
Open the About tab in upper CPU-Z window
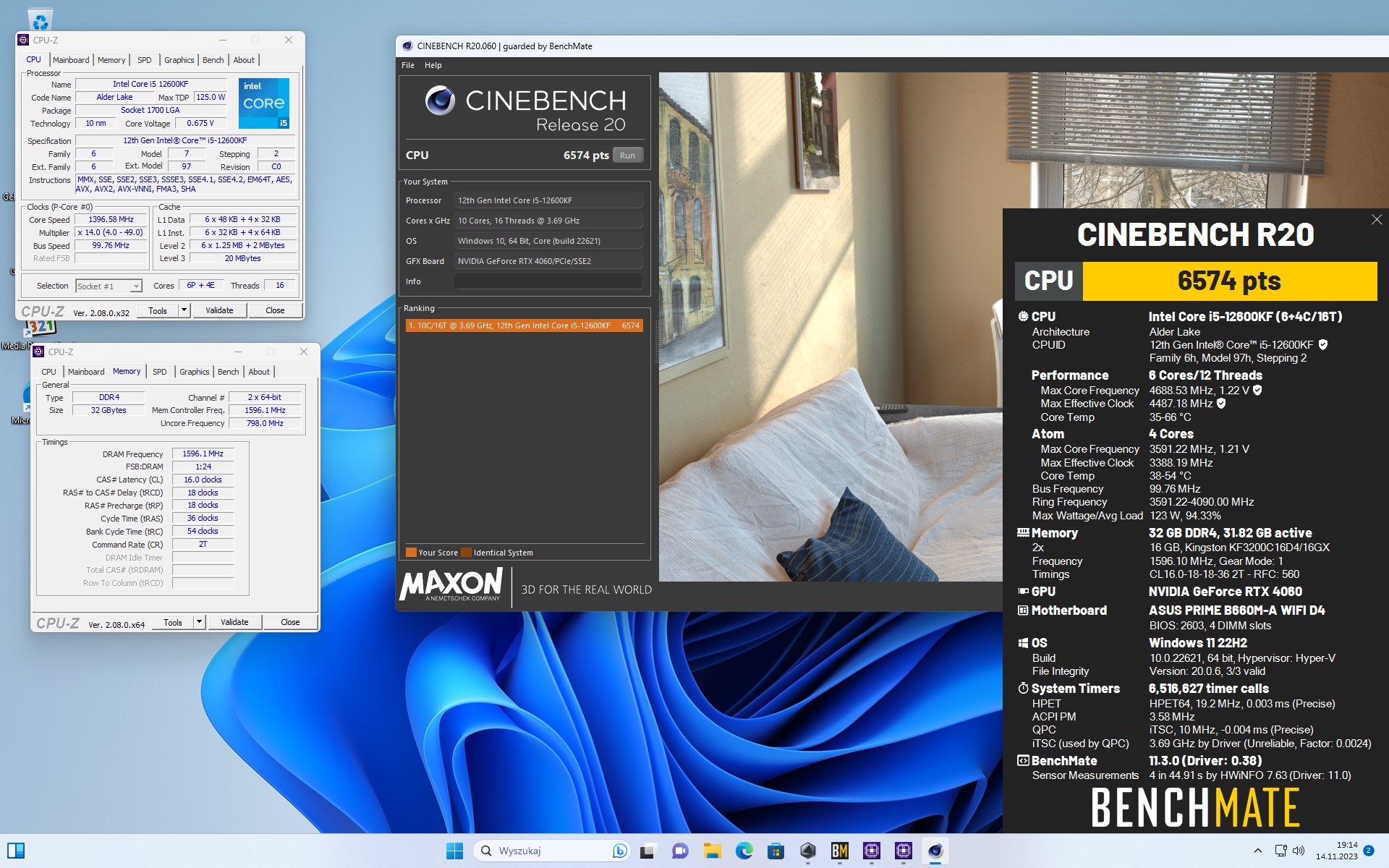click(x=244, y=60)
